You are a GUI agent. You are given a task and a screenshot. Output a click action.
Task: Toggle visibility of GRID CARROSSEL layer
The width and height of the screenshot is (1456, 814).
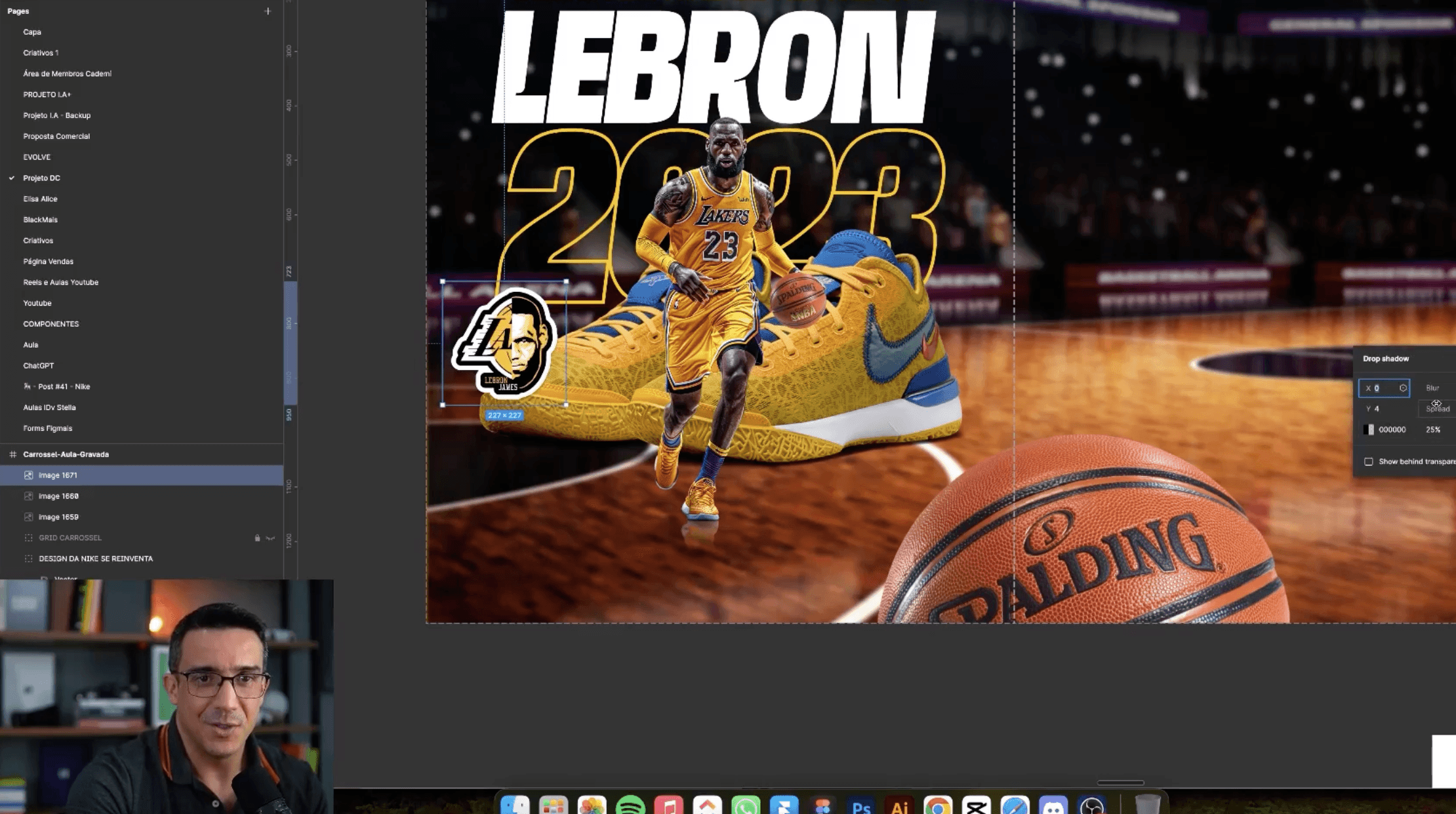pos(270,538)
